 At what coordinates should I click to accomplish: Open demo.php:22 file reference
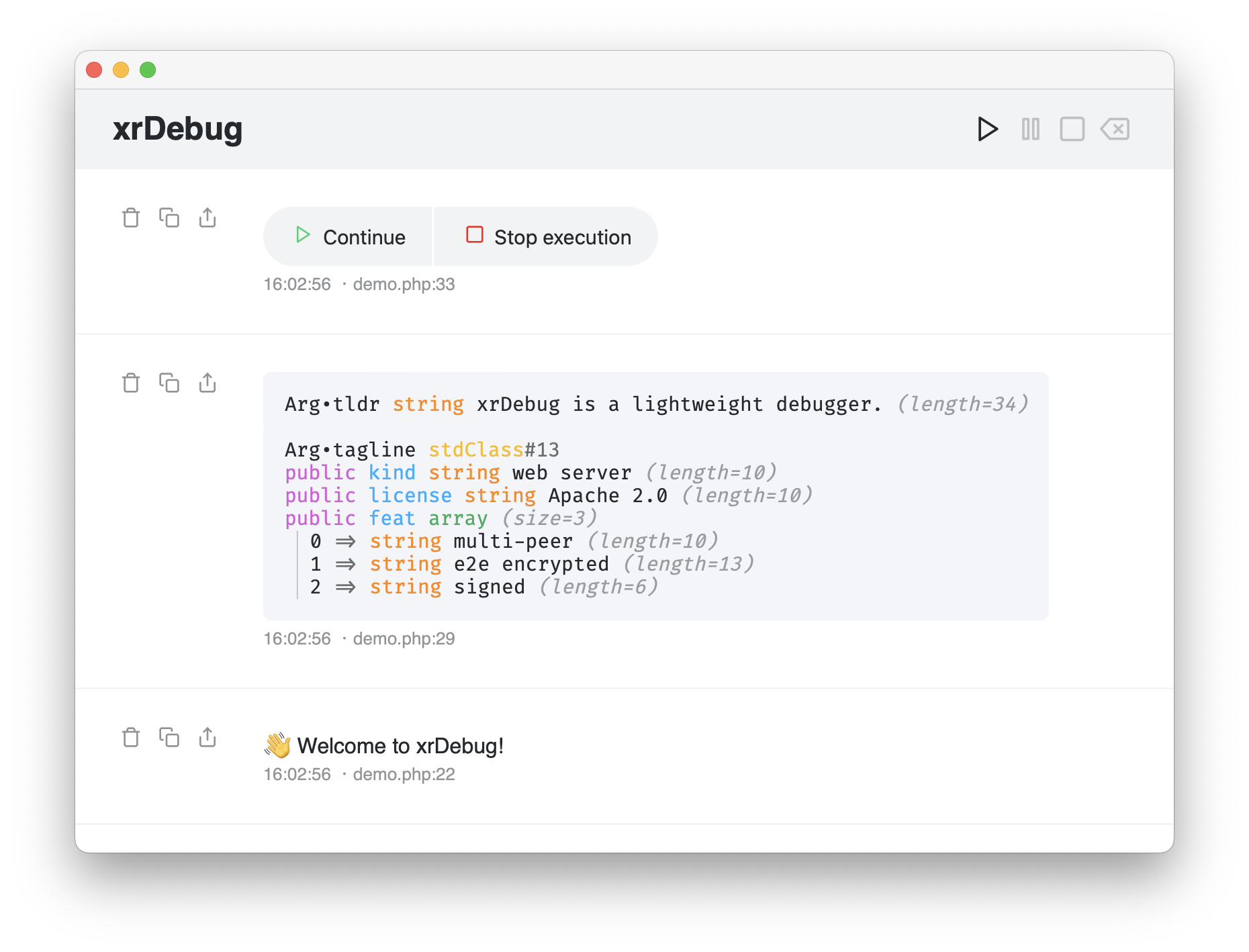[404, 774]
